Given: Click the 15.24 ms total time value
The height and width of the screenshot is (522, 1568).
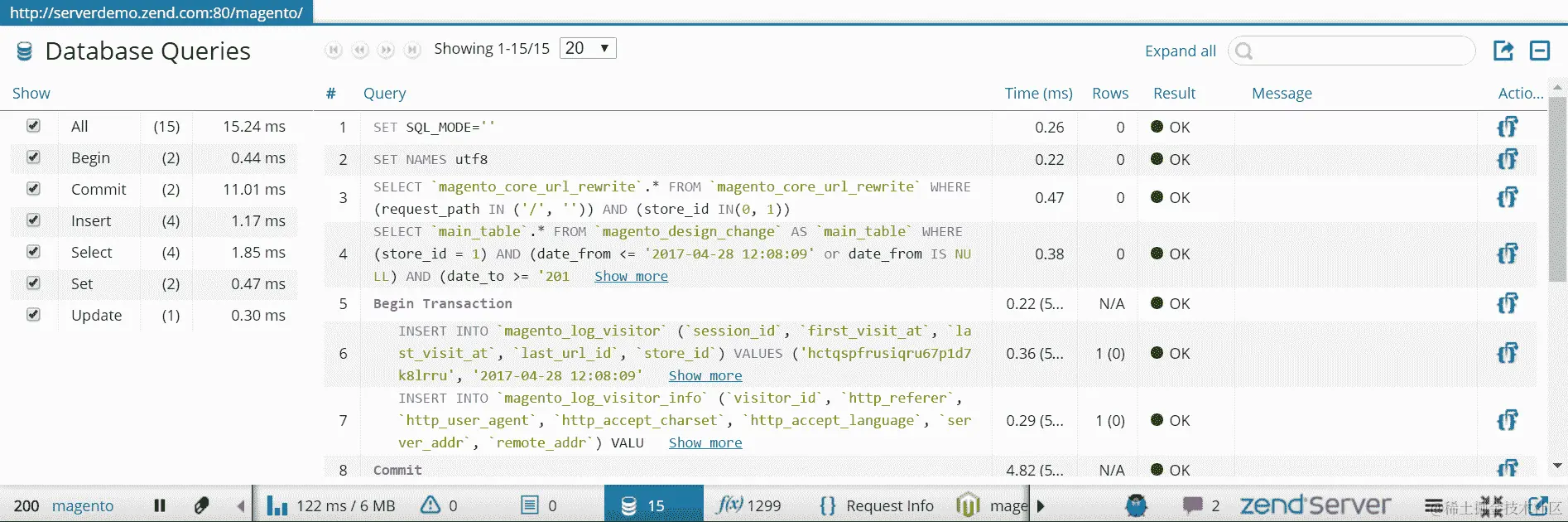Looking at the screenshot, I should (253, 126).
